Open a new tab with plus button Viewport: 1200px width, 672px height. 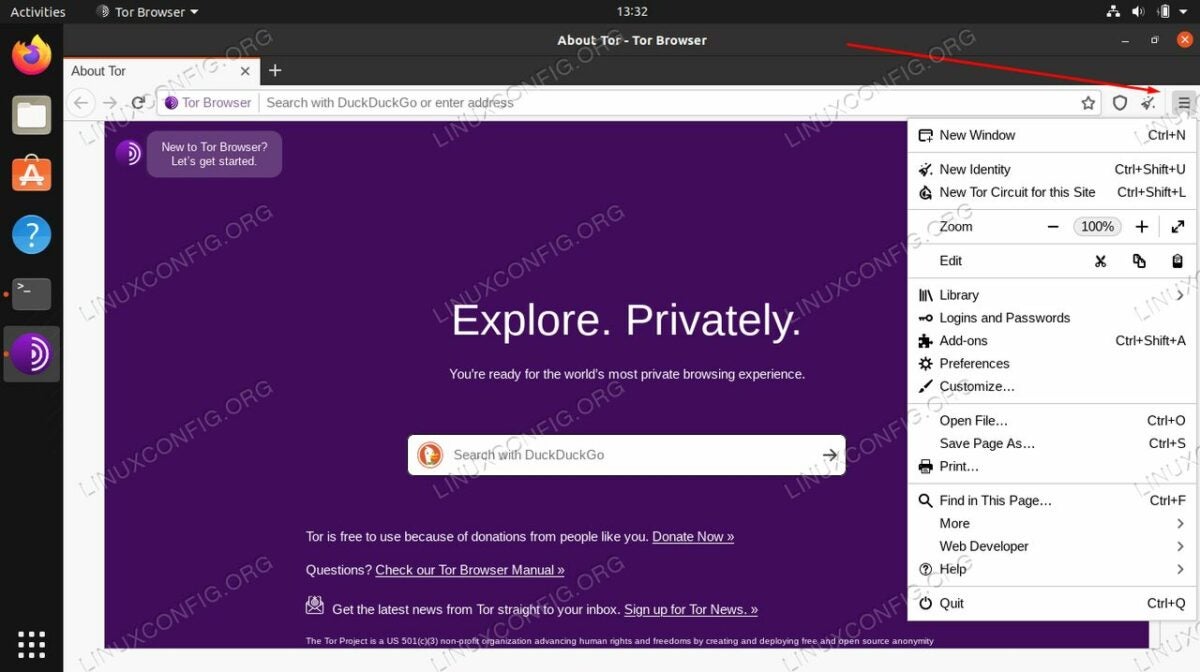point(275,70)
